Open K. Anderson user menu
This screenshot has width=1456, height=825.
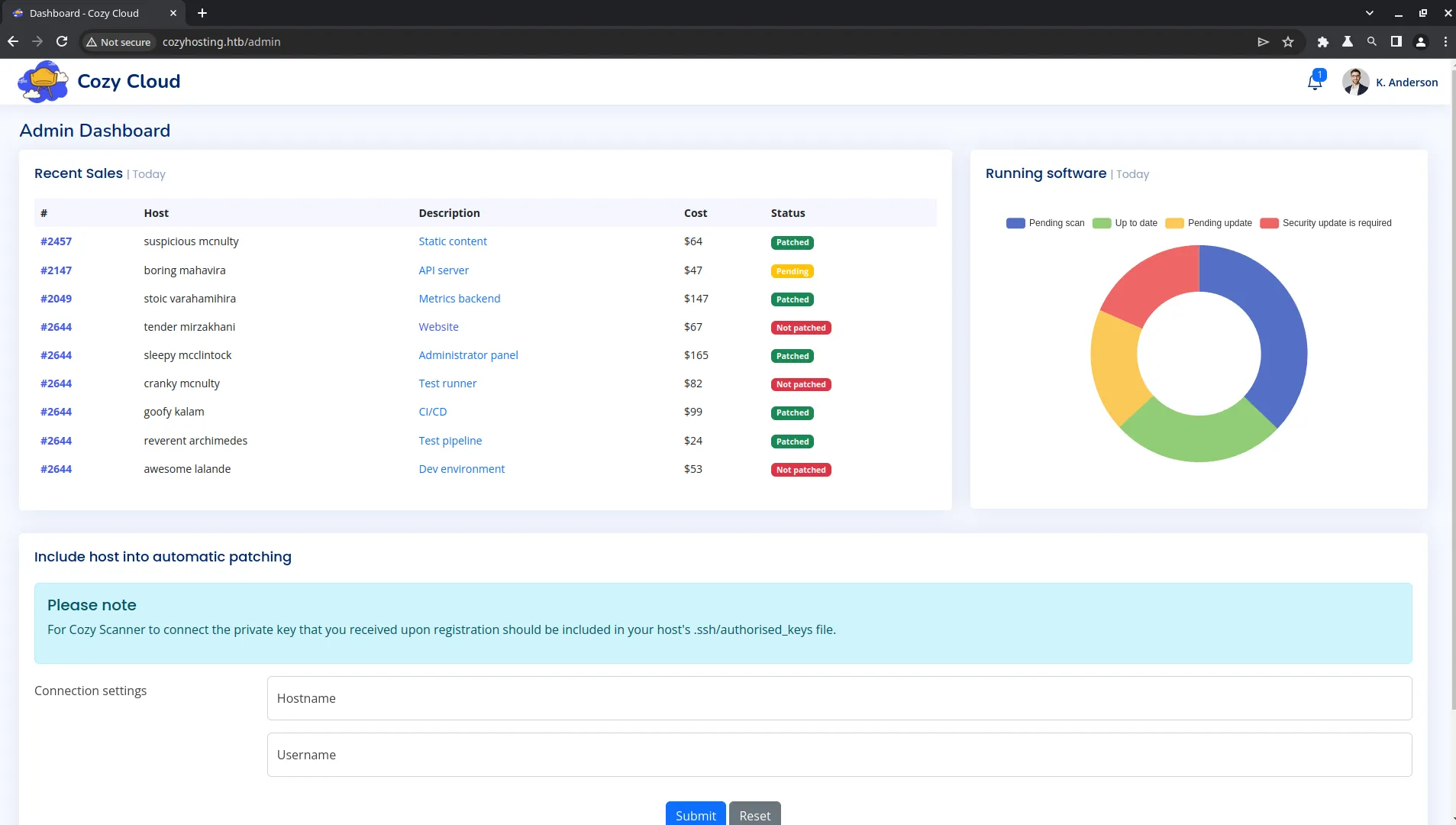point(1406,82)
